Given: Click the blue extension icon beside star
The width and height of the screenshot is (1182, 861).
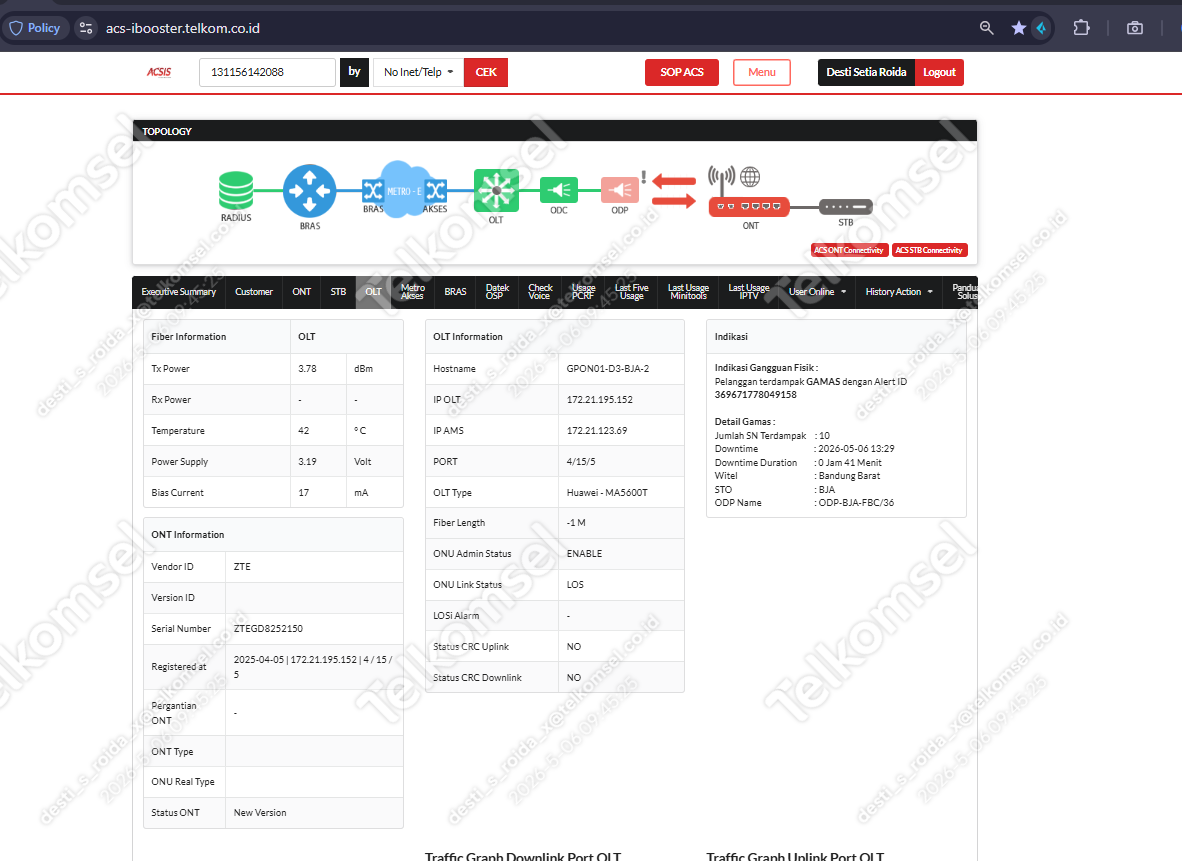Looking at the screenshot, I should [x=1041, y=28].
